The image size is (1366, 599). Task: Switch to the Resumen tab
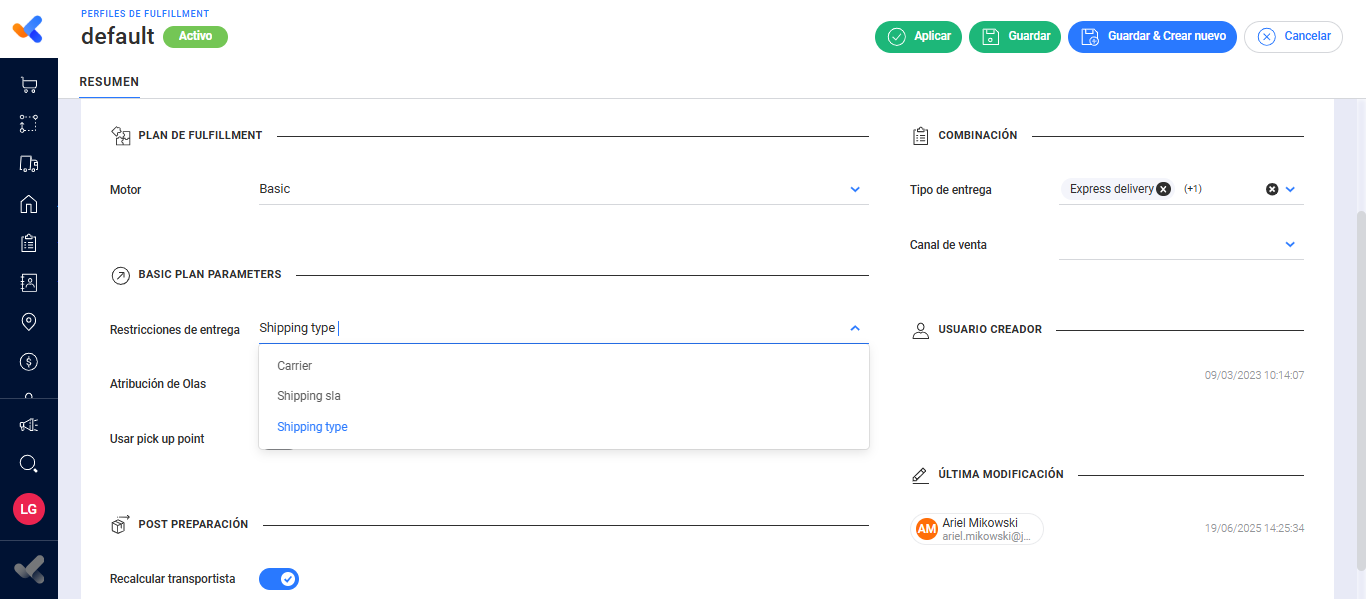pyautogui.click(x=109, y=82)
